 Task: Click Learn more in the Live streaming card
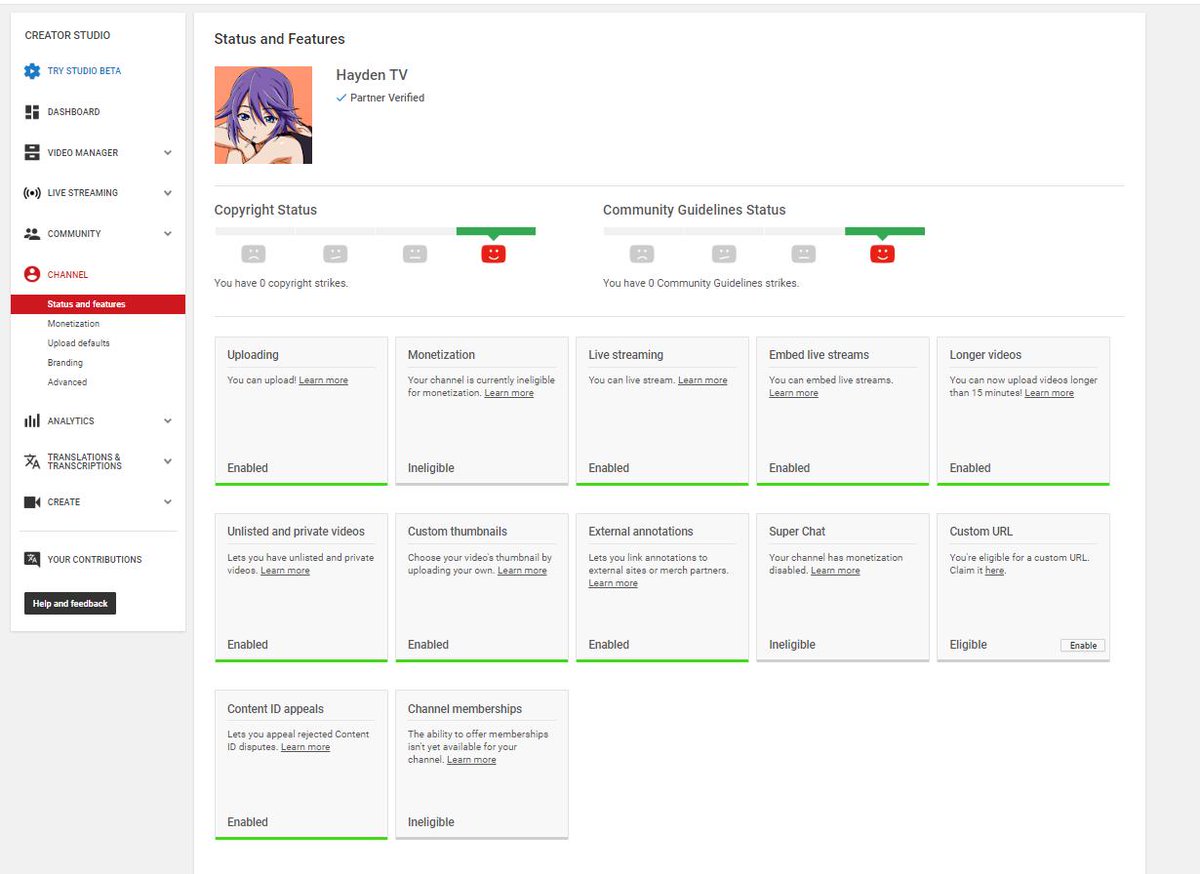(x=702, y=381)
